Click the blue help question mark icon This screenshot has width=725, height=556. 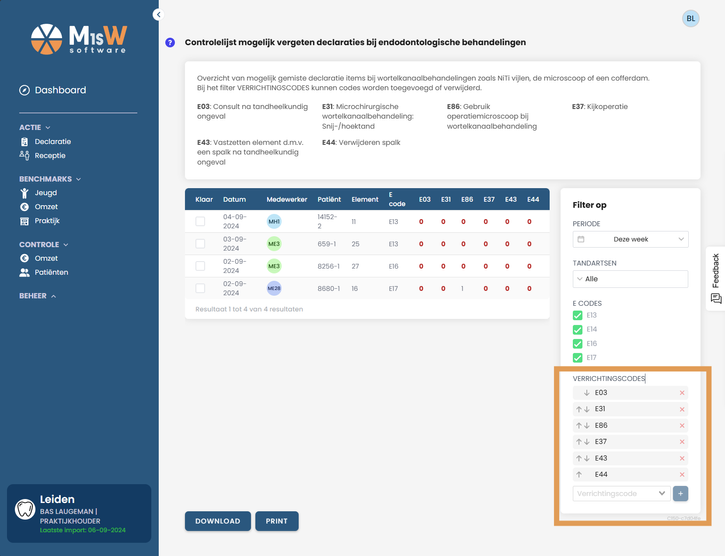[x=170, y=43]
